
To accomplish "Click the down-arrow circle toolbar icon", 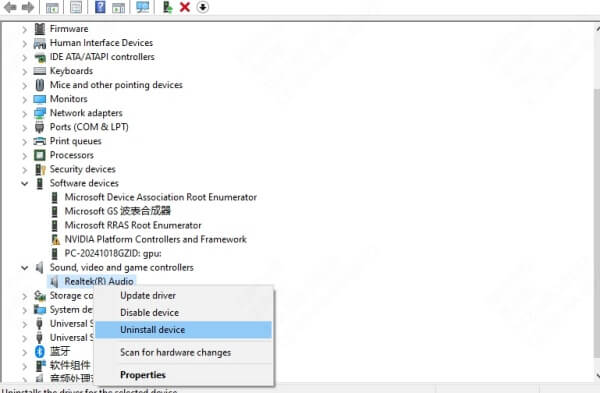I will click(x=202, y=7).
